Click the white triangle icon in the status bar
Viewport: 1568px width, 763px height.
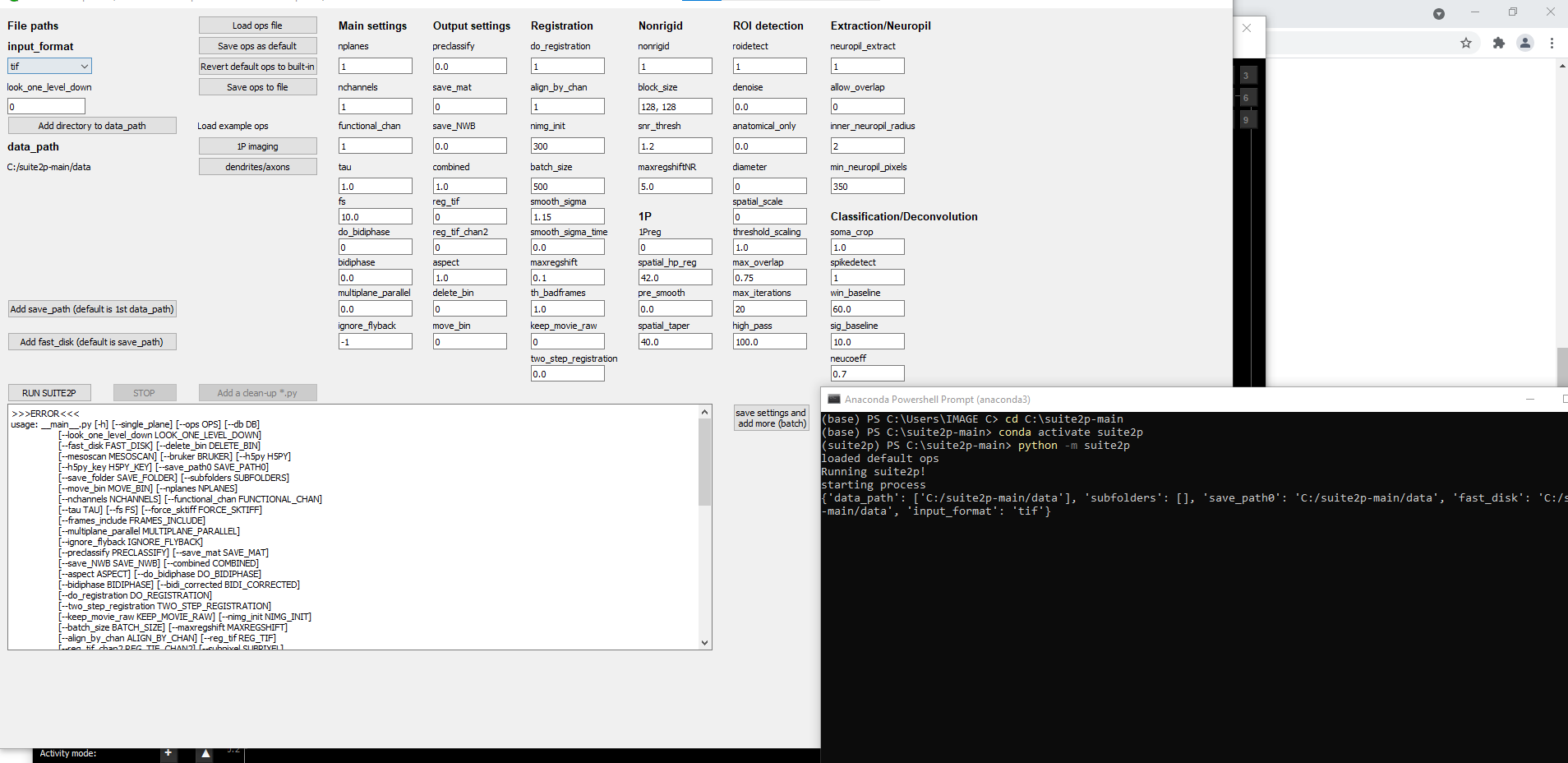coord(205,751)
